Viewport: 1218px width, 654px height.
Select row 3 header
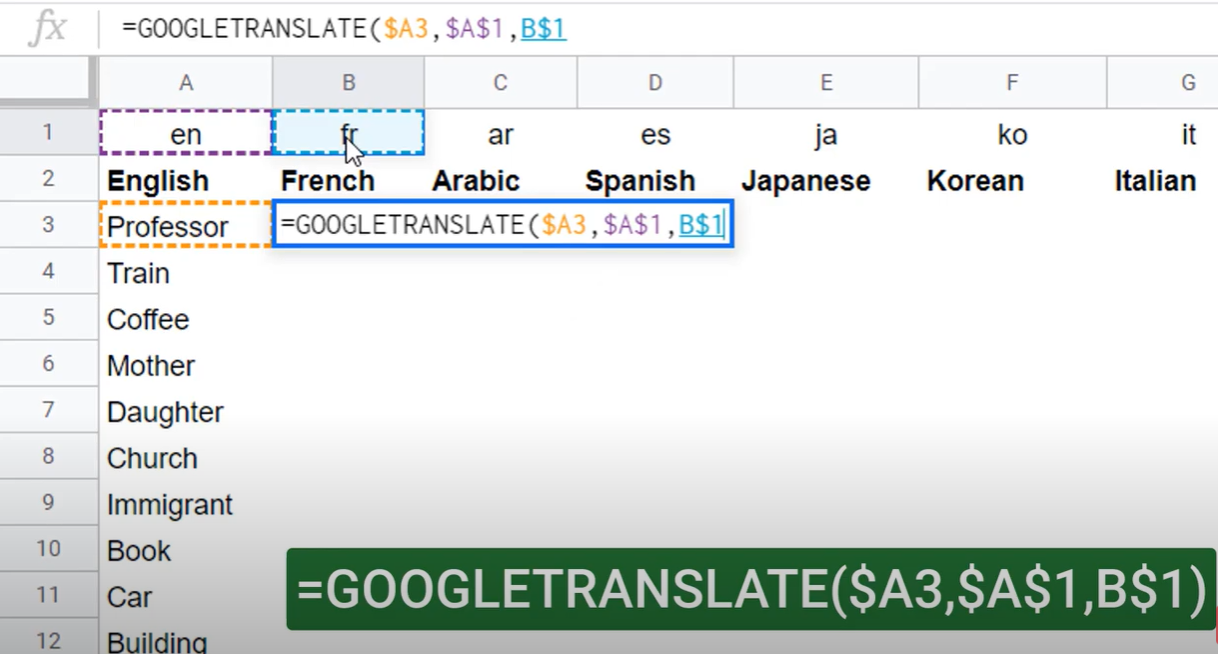(48, 224)
